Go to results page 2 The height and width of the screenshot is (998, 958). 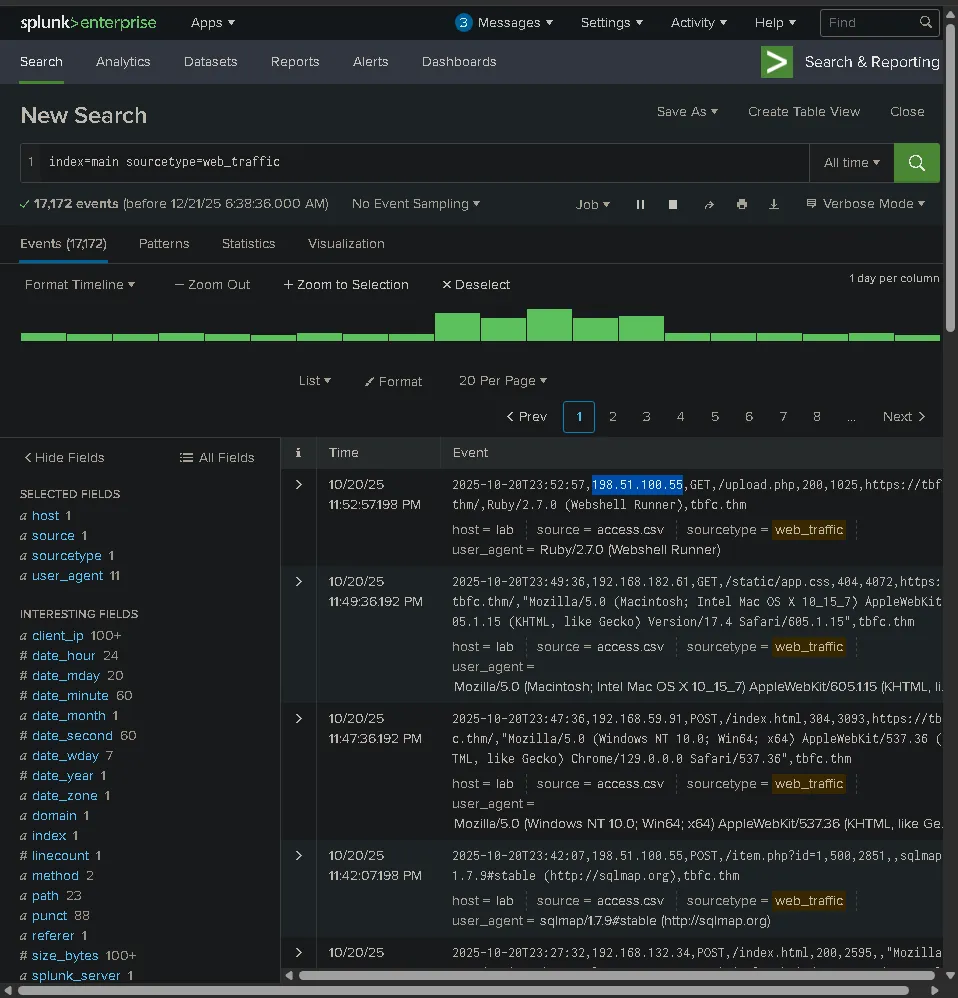click(x=613, y=417)
